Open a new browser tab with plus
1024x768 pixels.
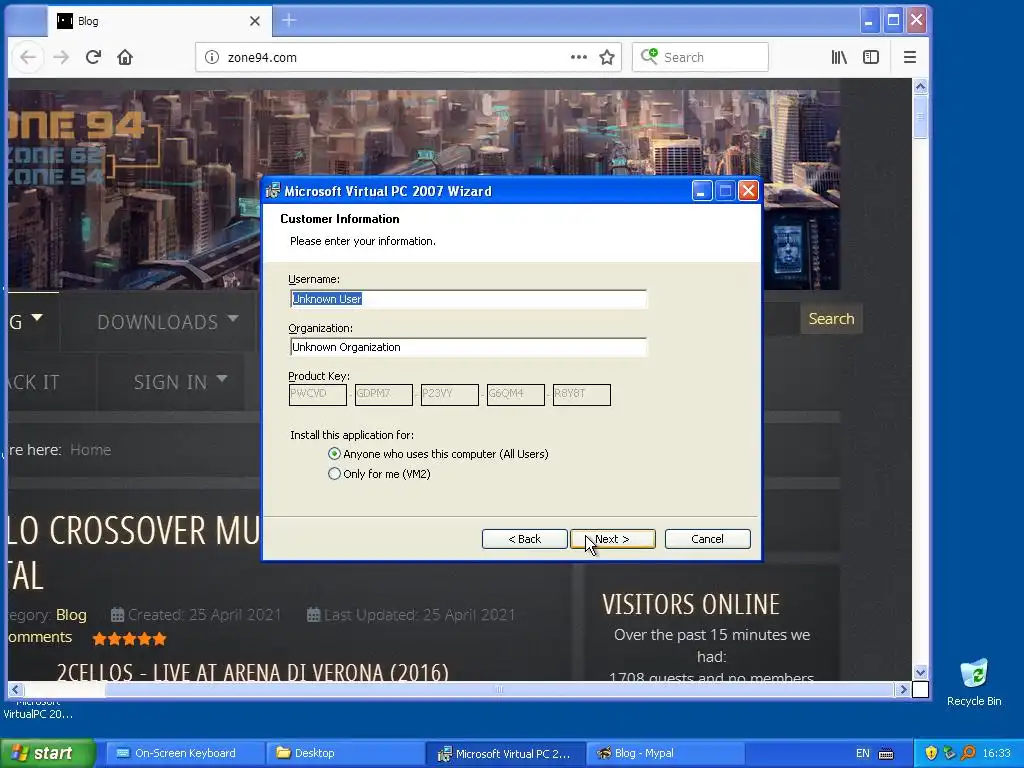pyautogui.click(x=289, y=21)
